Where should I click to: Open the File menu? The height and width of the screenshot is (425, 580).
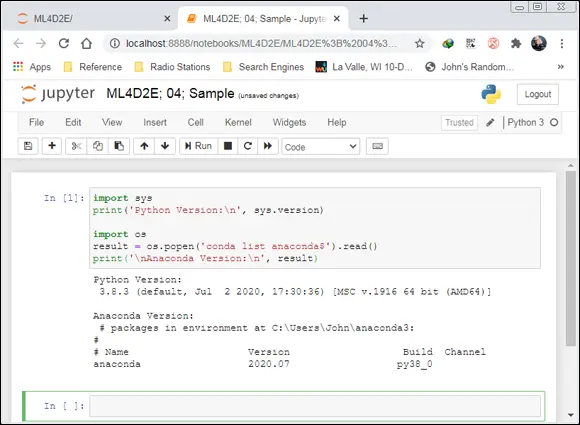pyautogui.click(x=36, y=122)
